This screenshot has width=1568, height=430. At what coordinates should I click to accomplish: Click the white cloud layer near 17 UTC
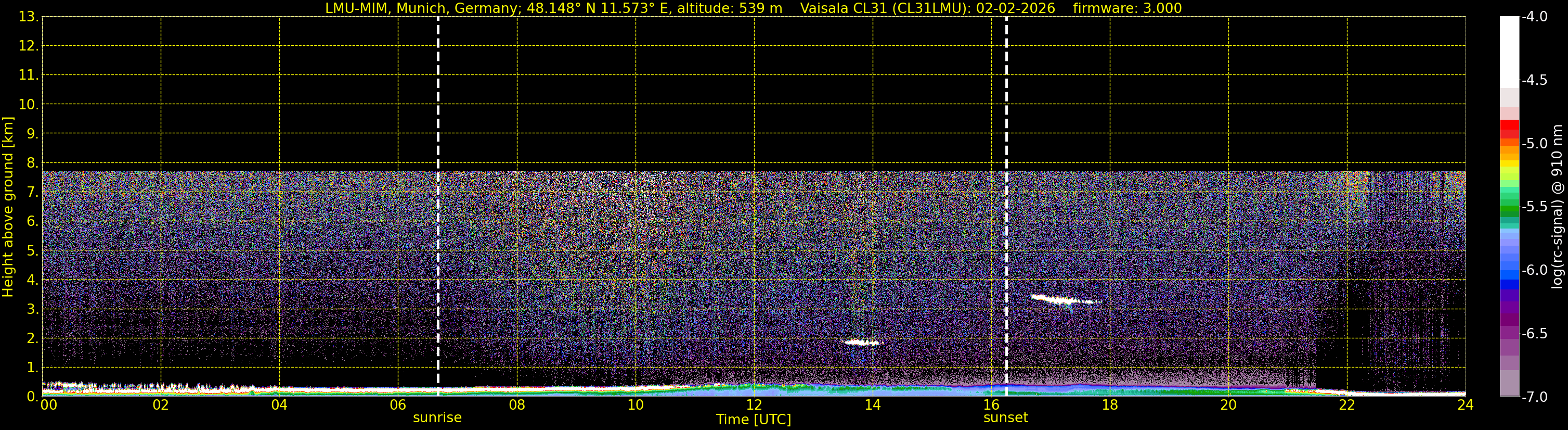(x=1065, y=300)
